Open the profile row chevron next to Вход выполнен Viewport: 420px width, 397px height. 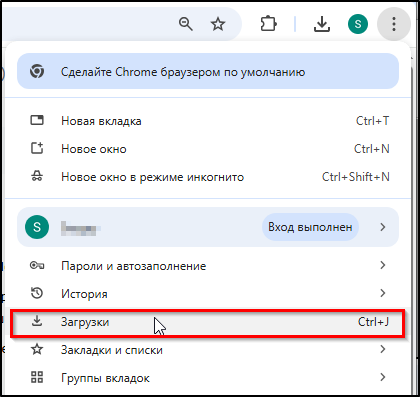tap(383, 227)
